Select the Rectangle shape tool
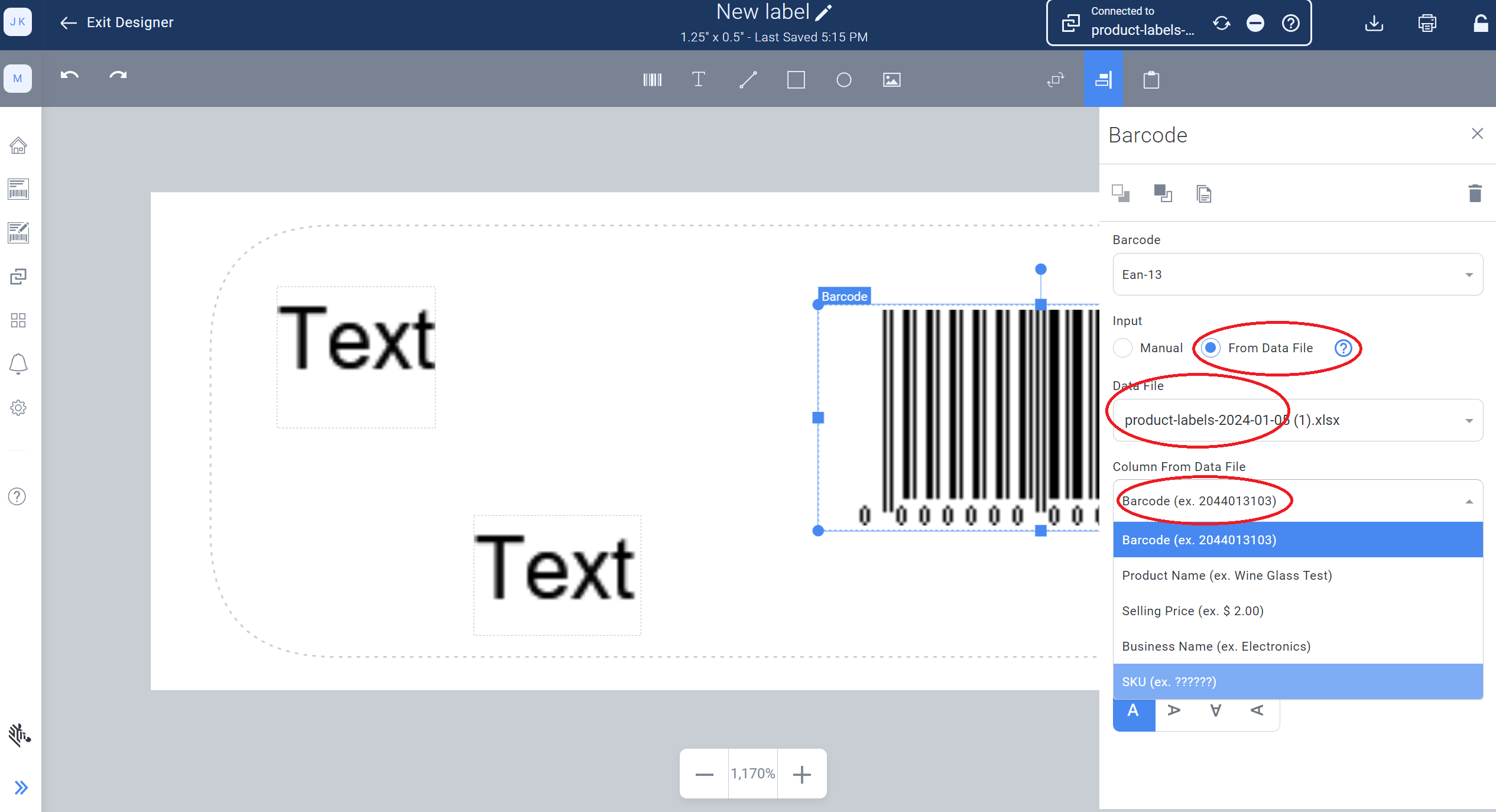Screen dimensions: 1496x812 (x=796, y=80)
